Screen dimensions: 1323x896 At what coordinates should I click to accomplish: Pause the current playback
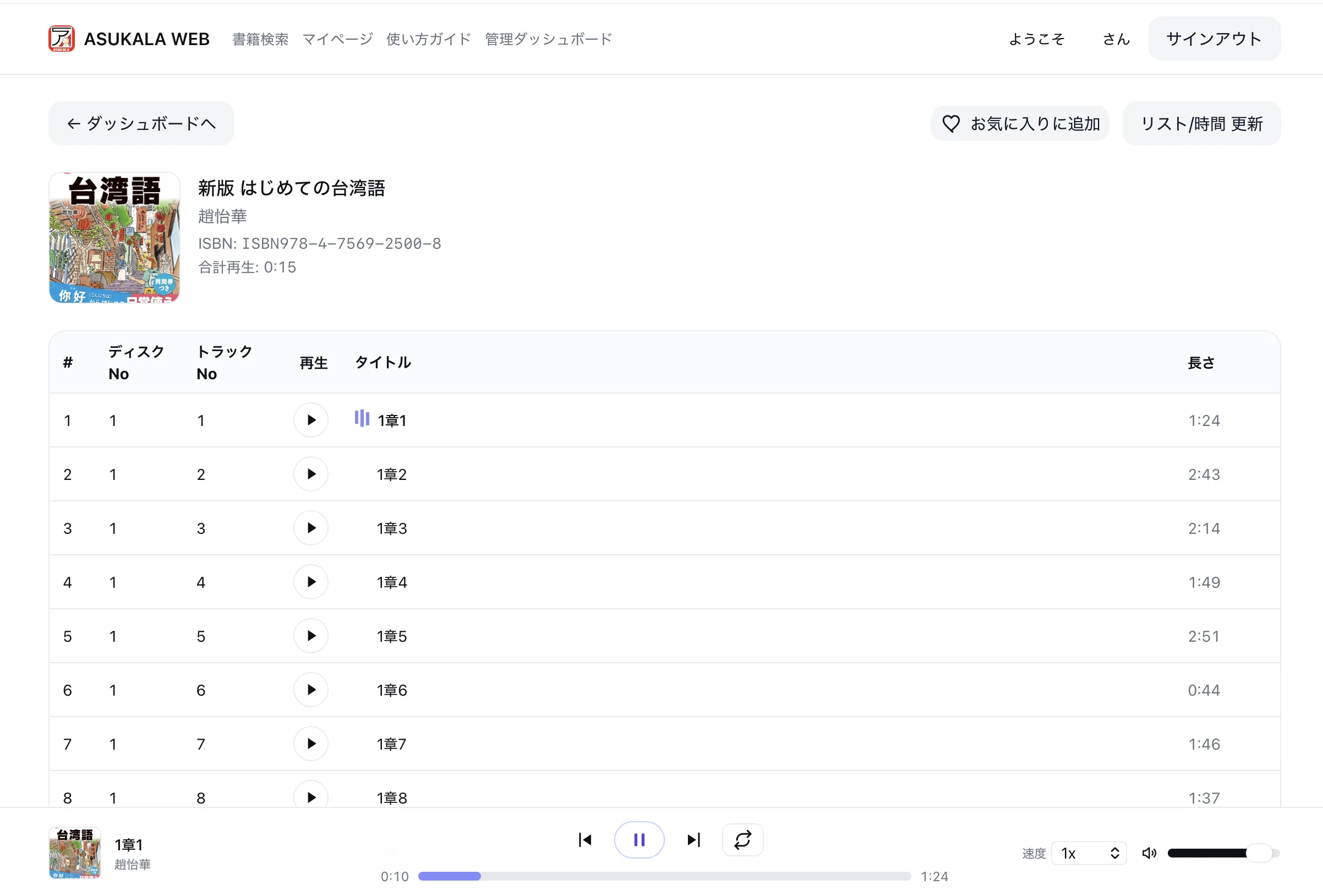[x=639, y=840]
